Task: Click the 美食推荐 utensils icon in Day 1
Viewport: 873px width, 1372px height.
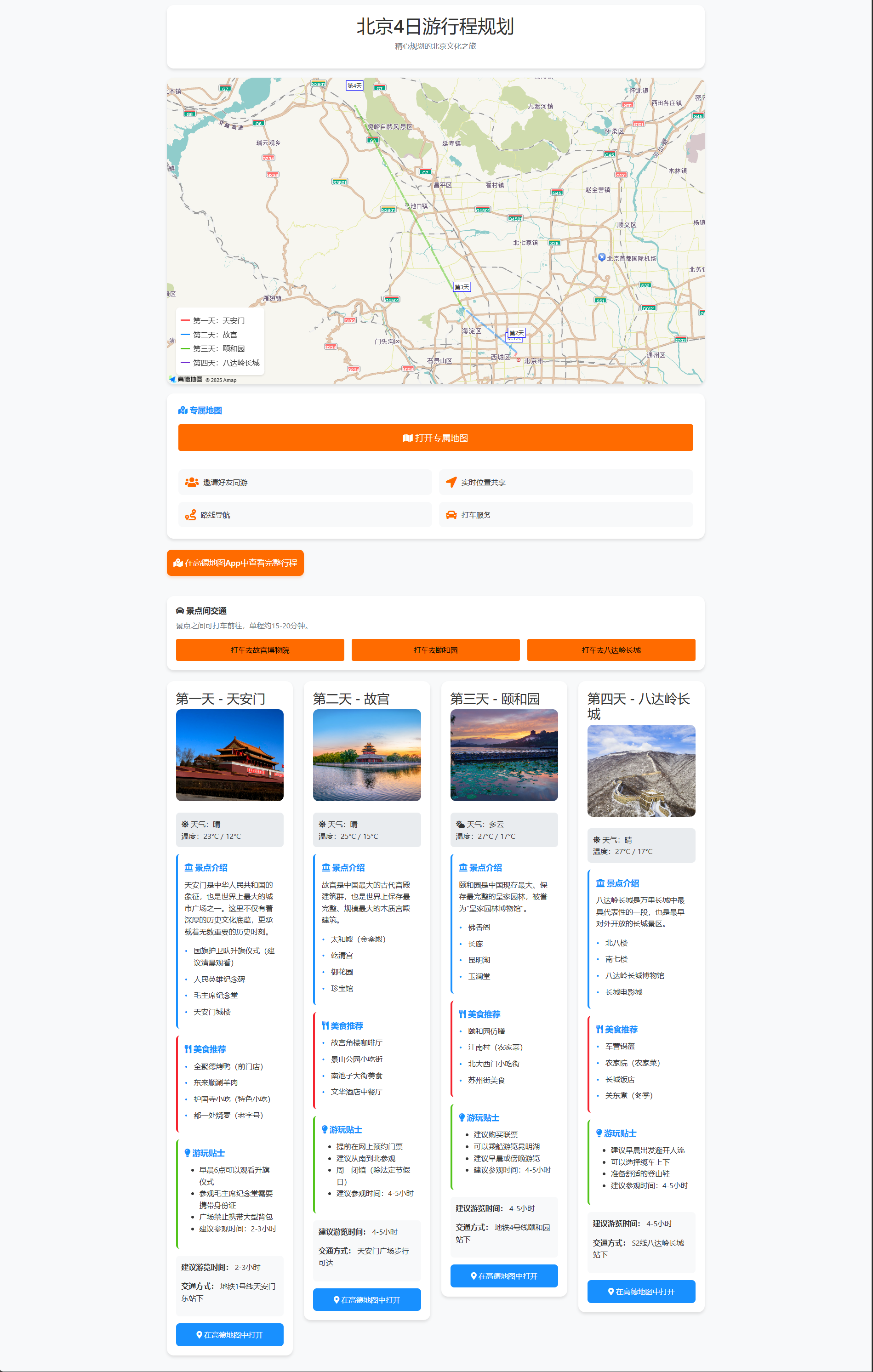Action: tap(188, 1049)
